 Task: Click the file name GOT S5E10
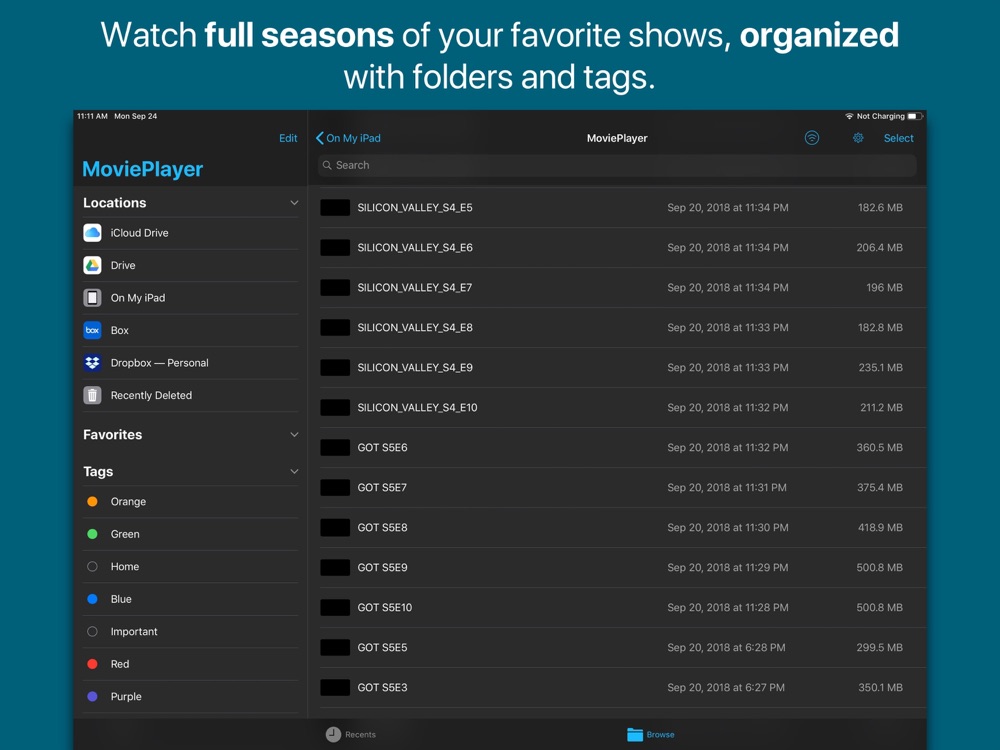[385, 608]
